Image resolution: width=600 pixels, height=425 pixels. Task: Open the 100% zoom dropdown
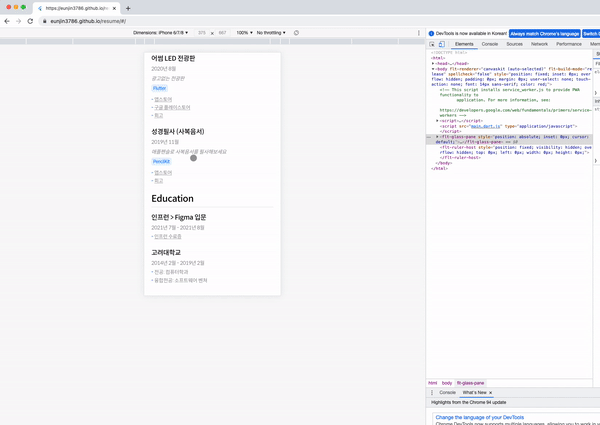tap(244, 33)
